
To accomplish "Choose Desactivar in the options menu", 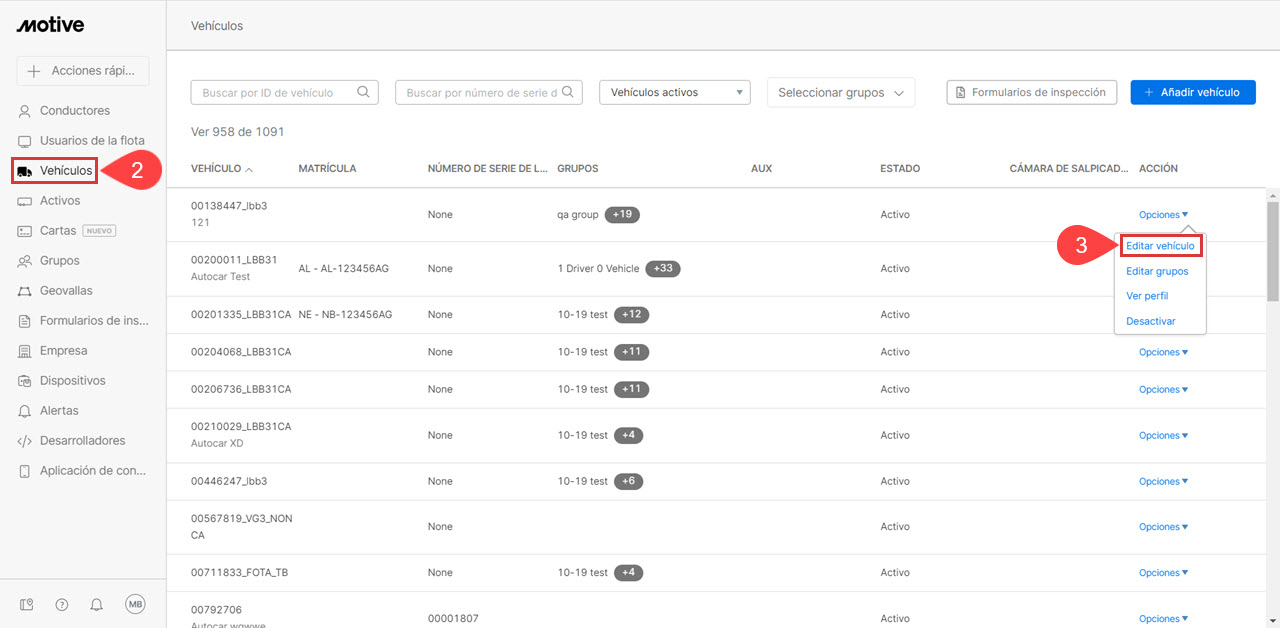I will 1151,321.
